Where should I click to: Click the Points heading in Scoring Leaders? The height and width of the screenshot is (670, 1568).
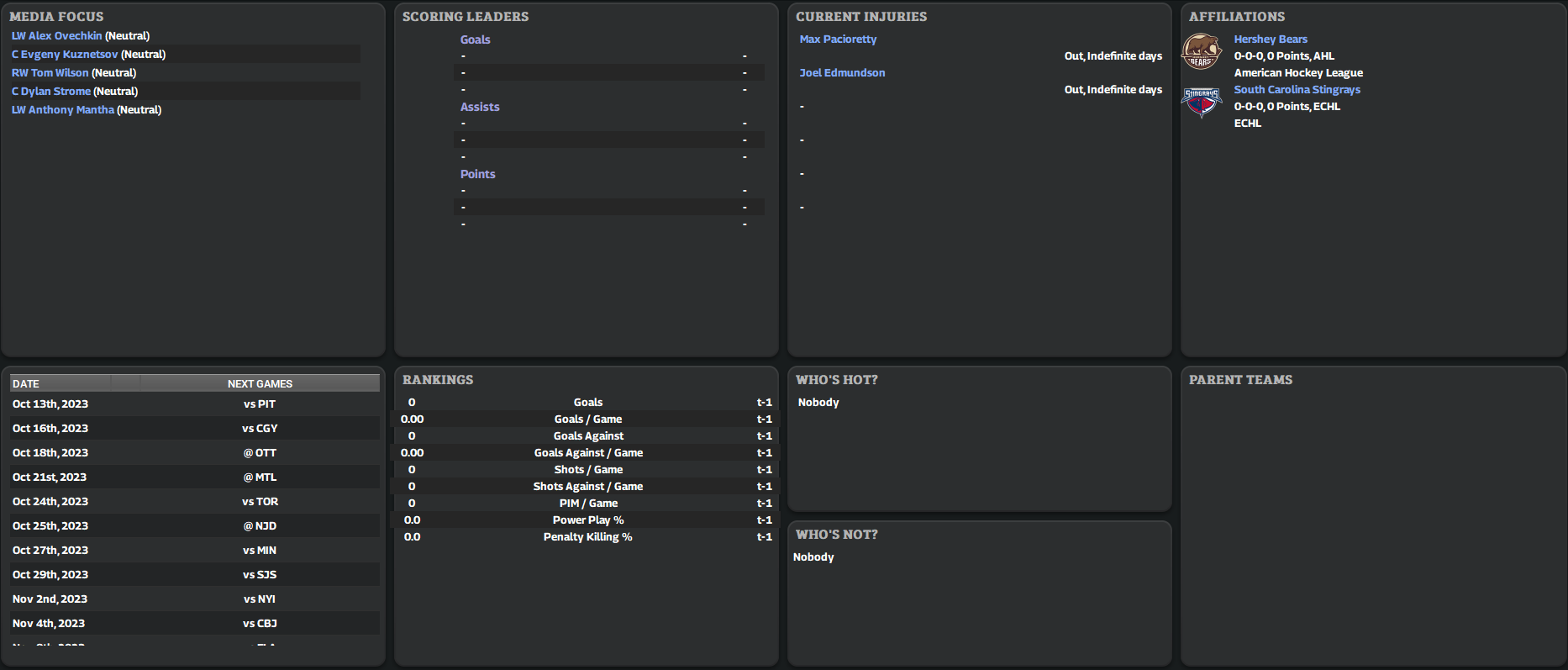click(477, 174)
